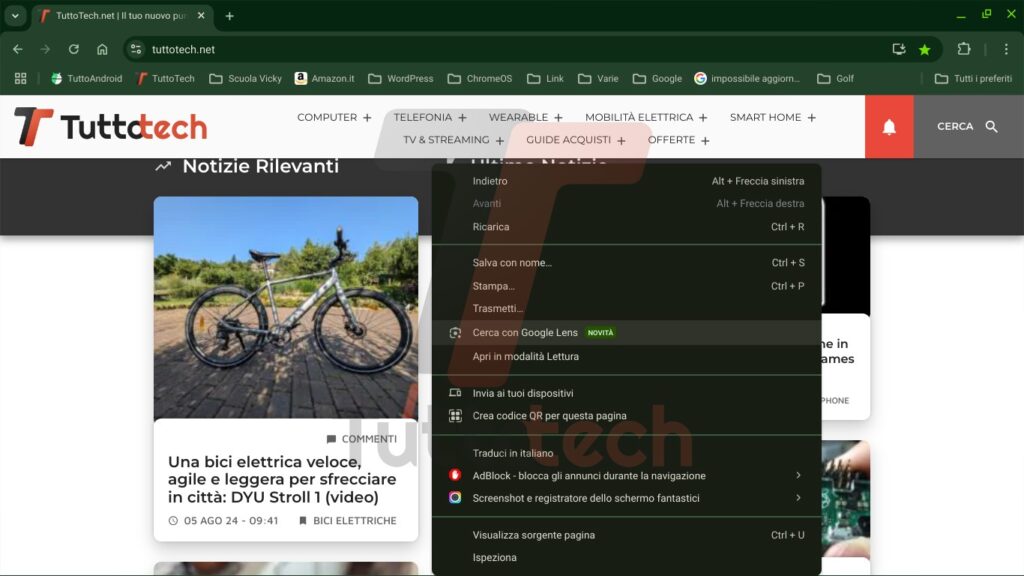The height and width of the screenshot is (576, 1024).
Task: Expand the GUIDE ACQUISTI menu
Action: click(575, 140)
